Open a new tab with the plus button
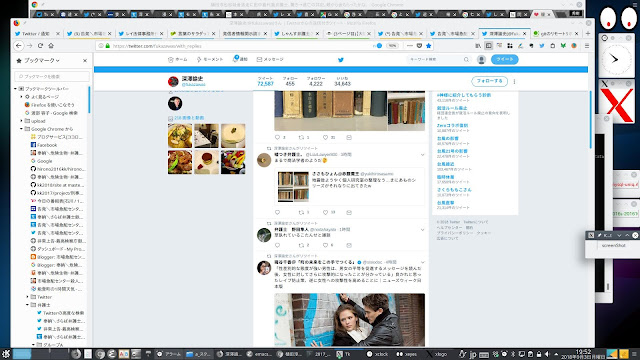The image size is (640, 360). point(588,33)
